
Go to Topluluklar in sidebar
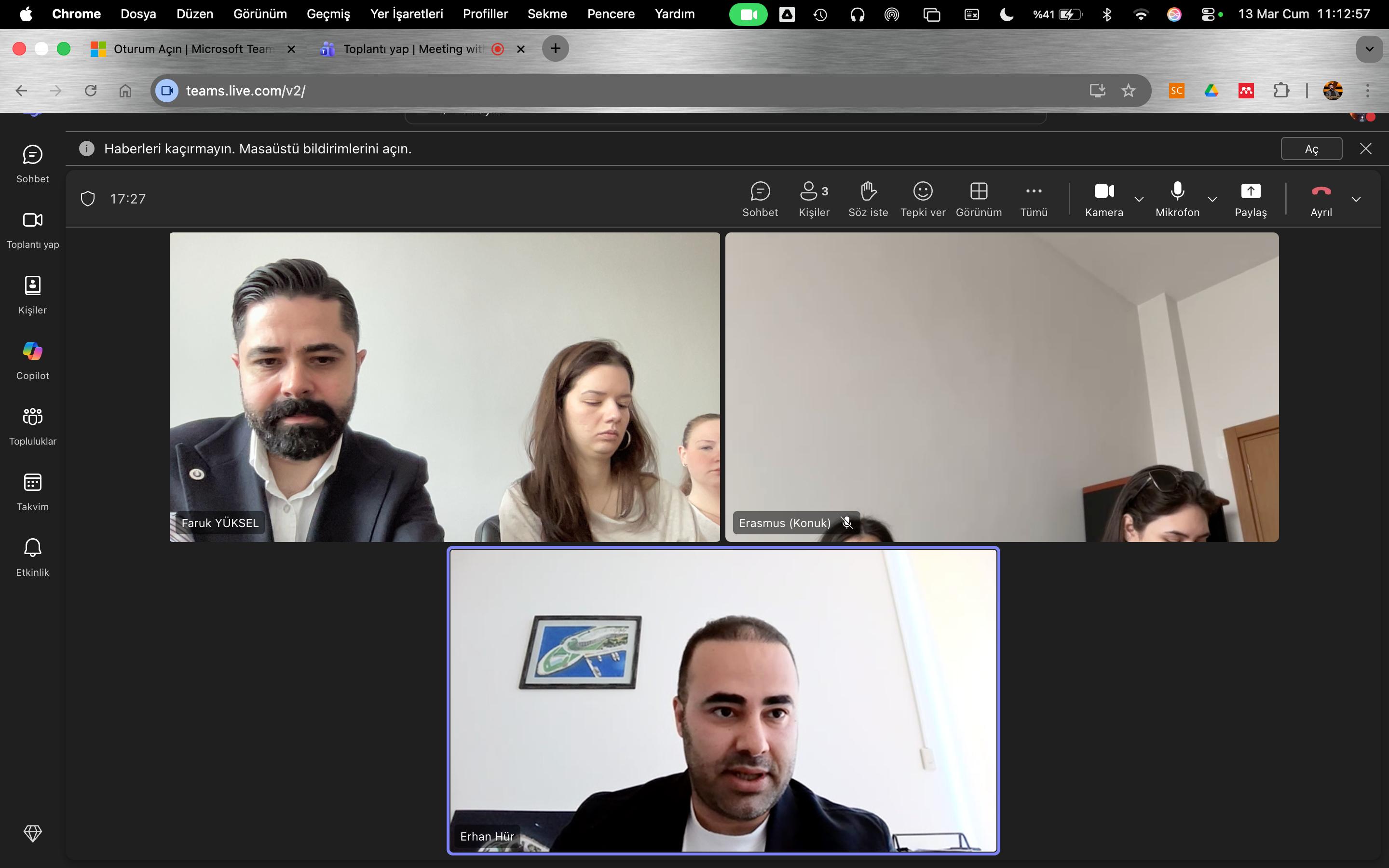33,425
